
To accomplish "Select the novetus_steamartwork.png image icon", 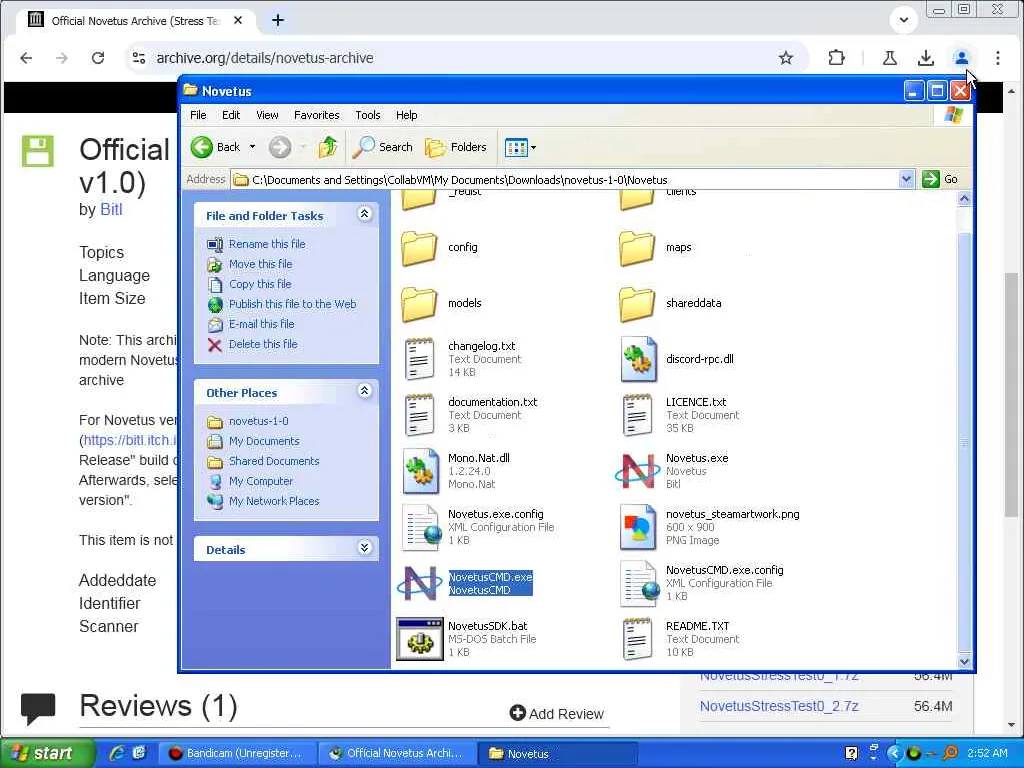I will click(x=638, y=527).
